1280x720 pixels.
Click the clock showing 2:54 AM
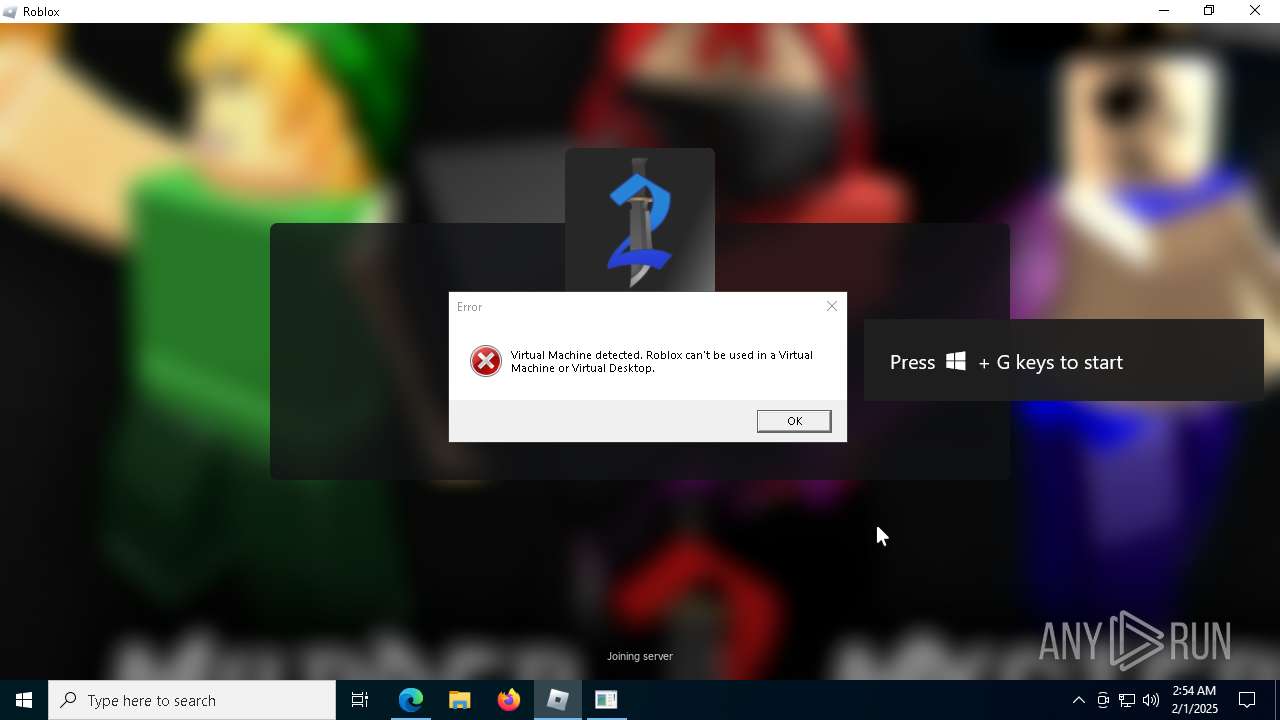coord(1195,700)
